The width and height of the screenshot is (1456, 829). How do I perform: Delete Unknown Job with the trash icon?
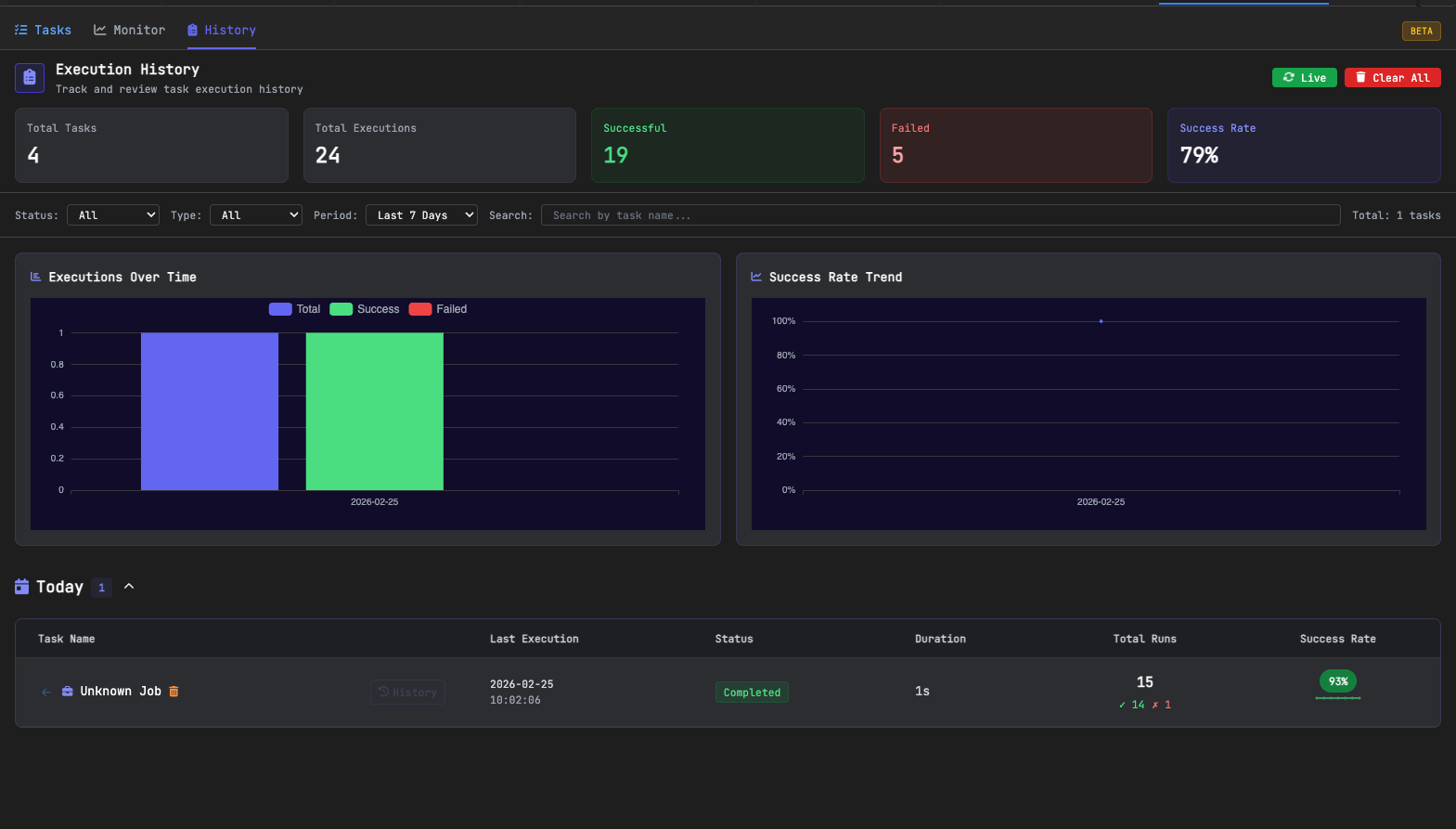click(174, 692)
